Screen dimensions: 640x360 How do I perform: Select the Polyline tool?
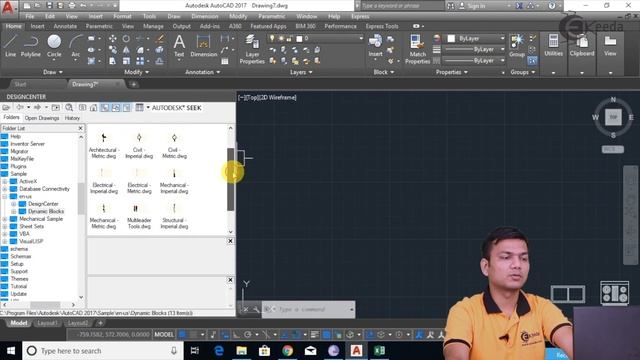[x=31, y=45]
